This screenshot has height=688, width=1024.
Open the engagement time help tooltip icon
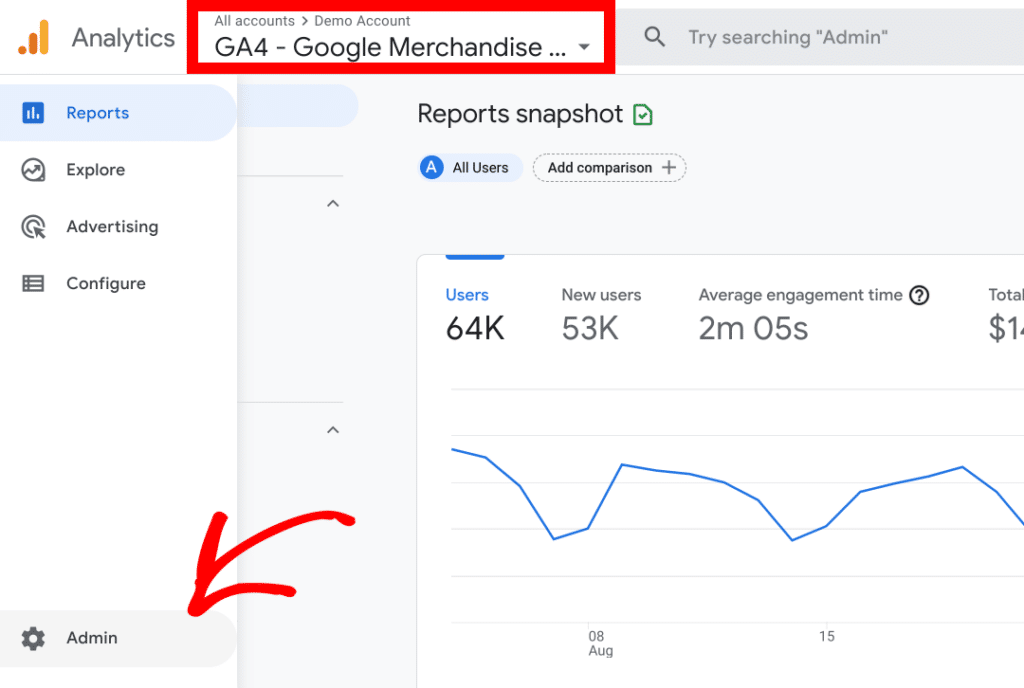pos(919,295)
